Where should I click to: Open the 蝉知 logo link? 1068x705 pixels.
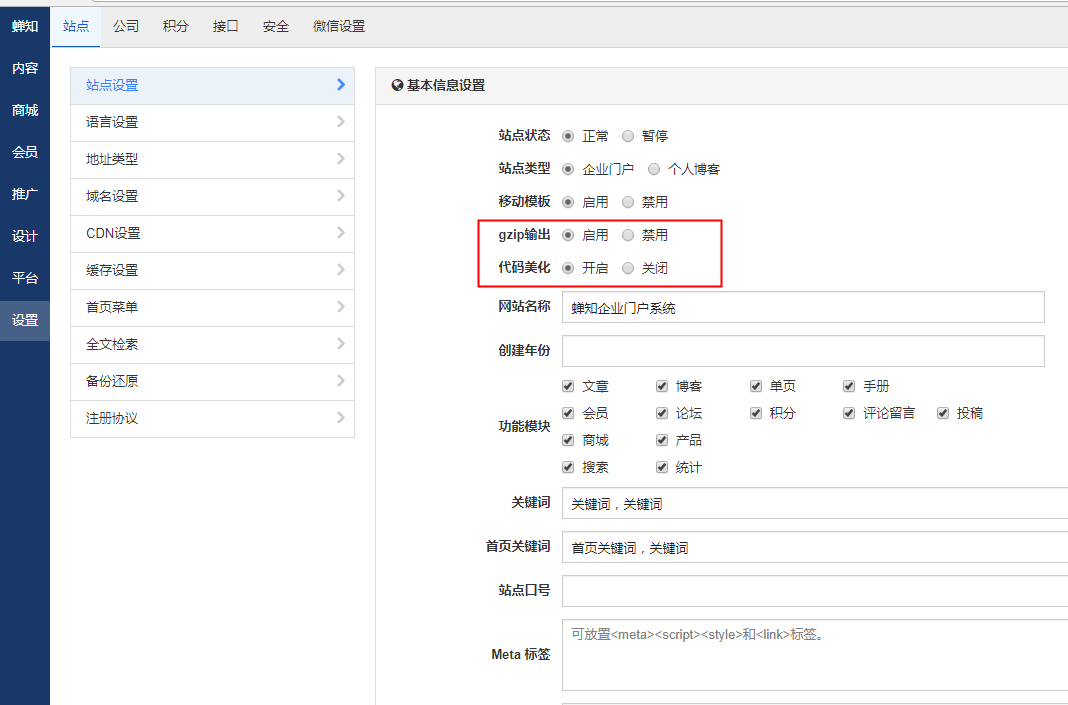pyautogui.click(x=25, y=26)
